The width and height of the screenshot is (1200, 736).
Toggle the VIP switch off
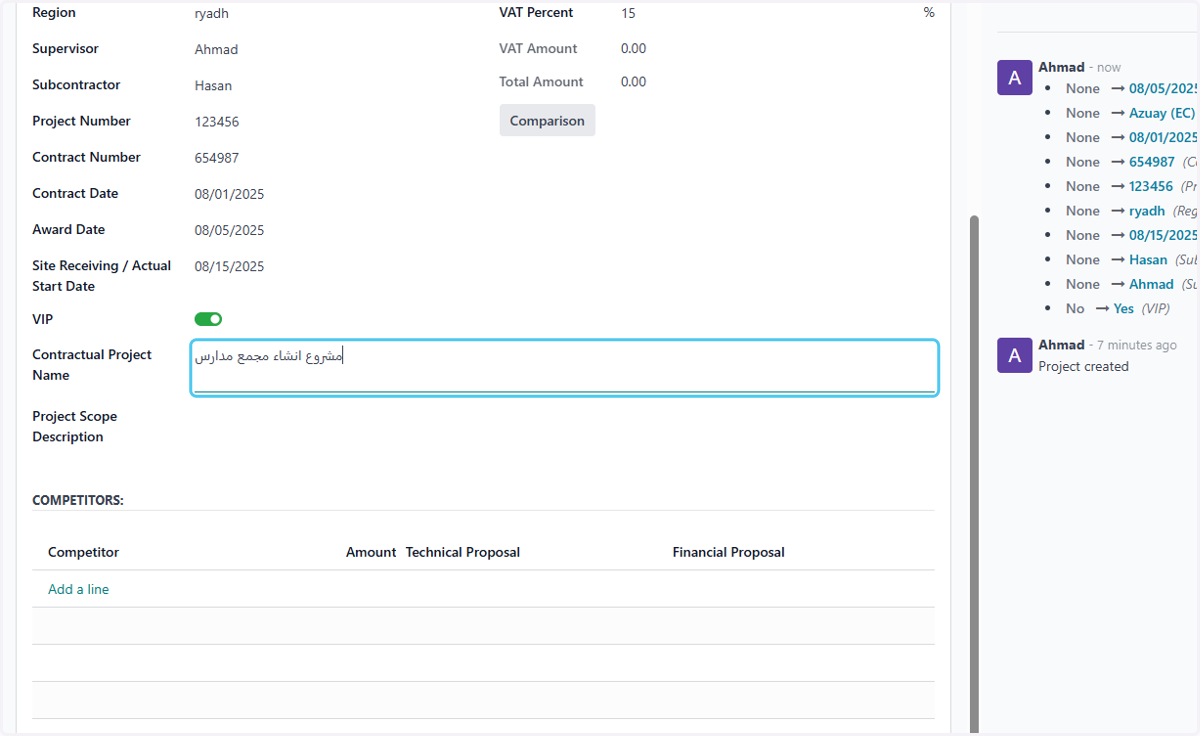(208, 319)
